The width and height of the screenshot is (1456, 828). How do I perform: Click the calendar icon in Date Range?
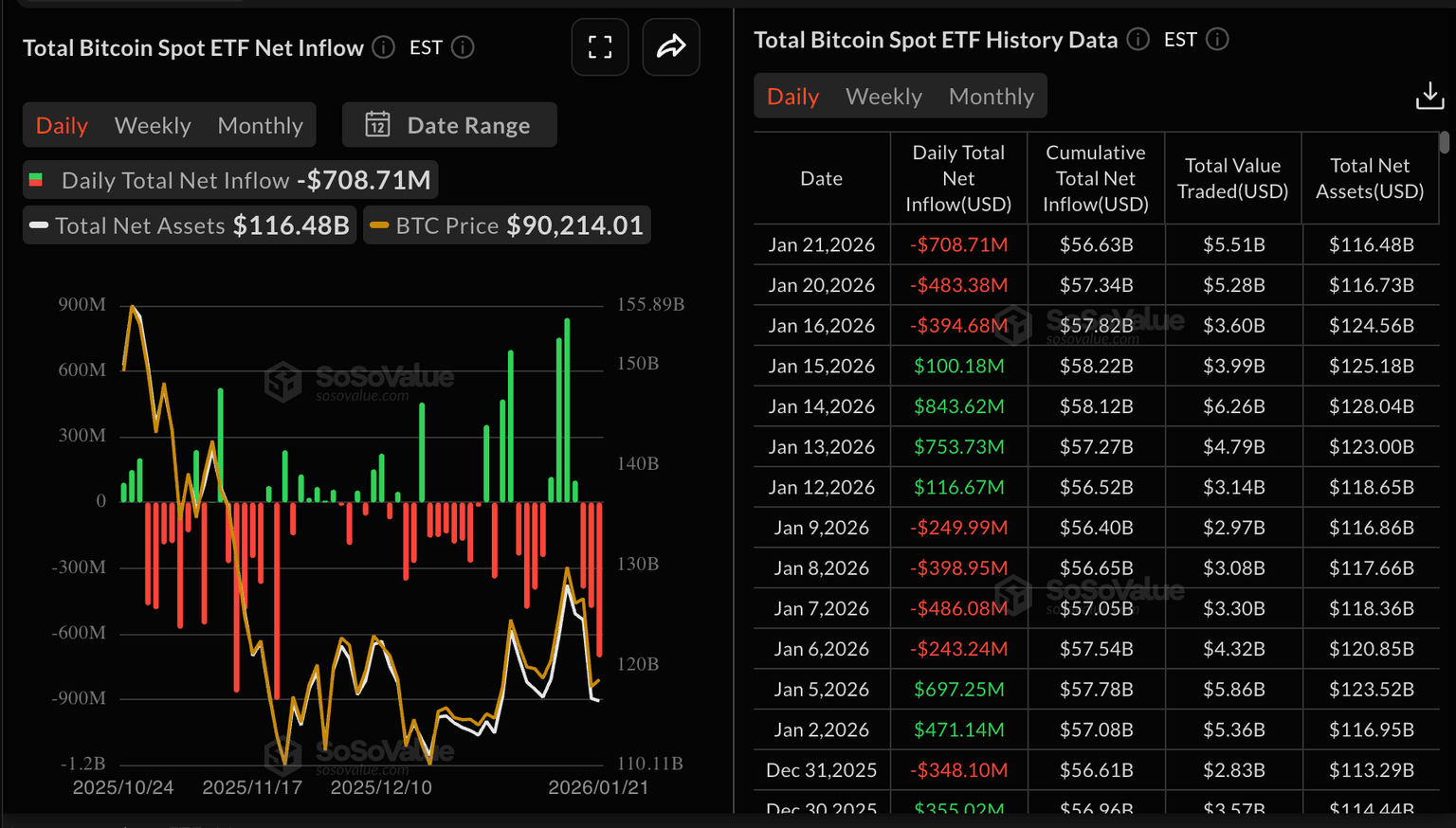point(377,125)
